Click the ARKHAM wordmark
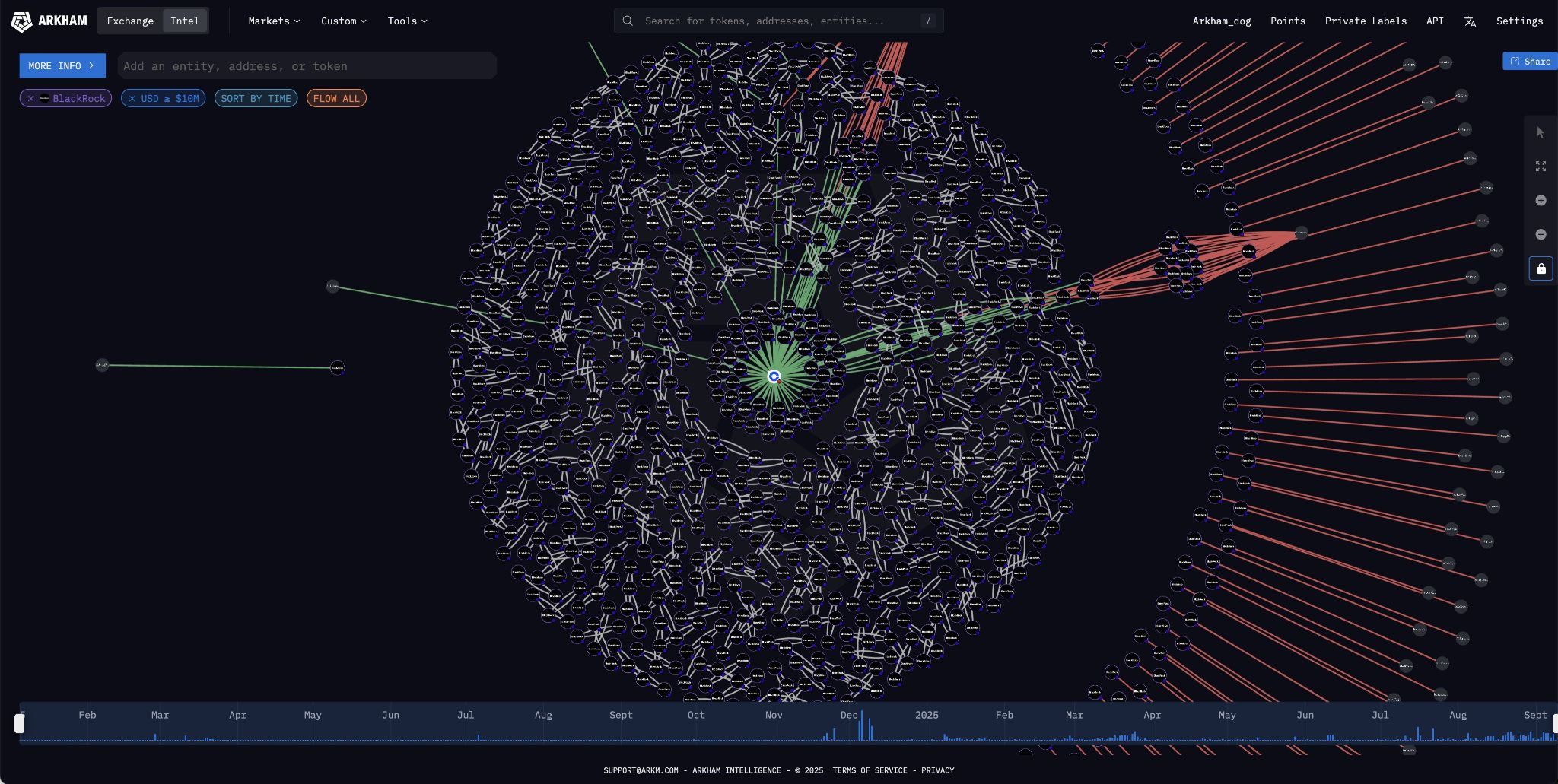1558x784 pixels. [62, 21]
